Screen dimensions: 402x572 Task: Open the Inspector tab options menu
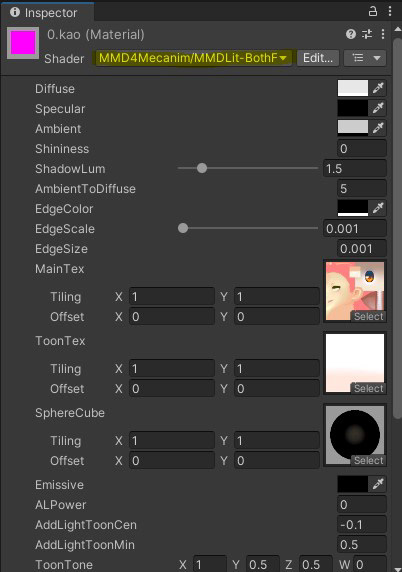[x=390, y=12]
